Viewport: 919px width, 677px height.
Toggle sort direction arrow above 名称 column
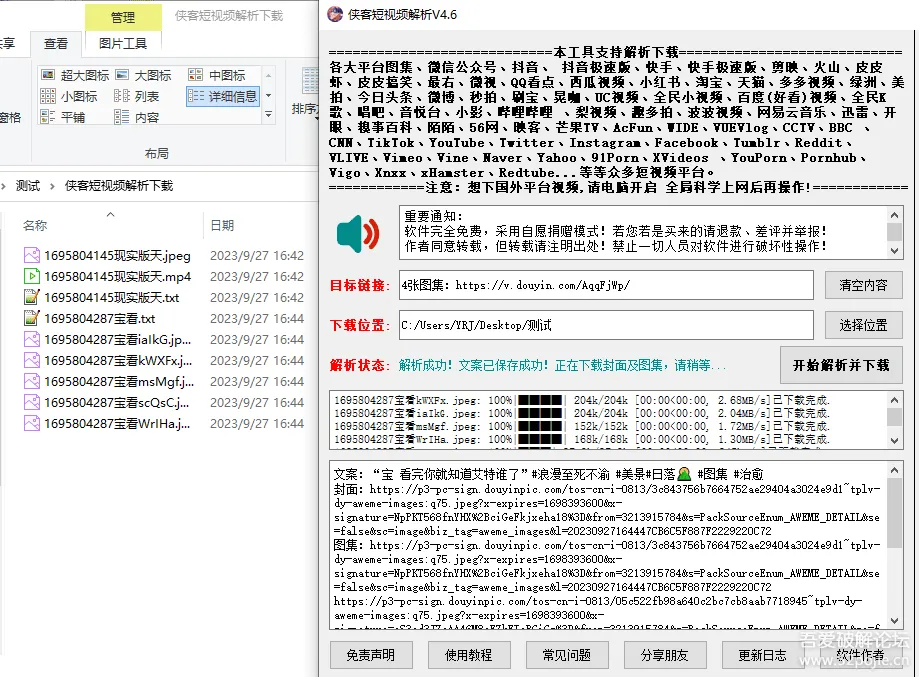tap(110, 215)
